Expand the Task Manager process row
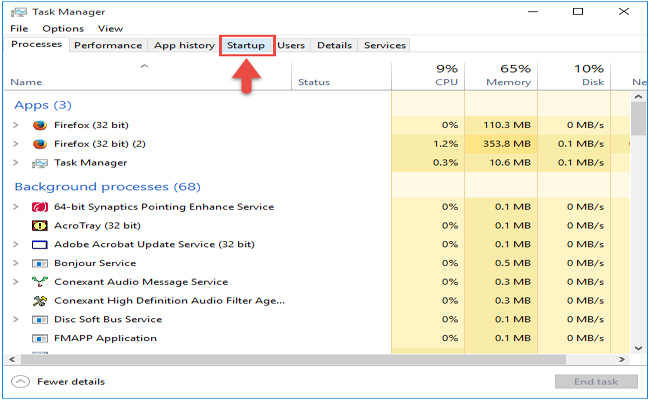The image size is (650, 400). tap(15, 163)
